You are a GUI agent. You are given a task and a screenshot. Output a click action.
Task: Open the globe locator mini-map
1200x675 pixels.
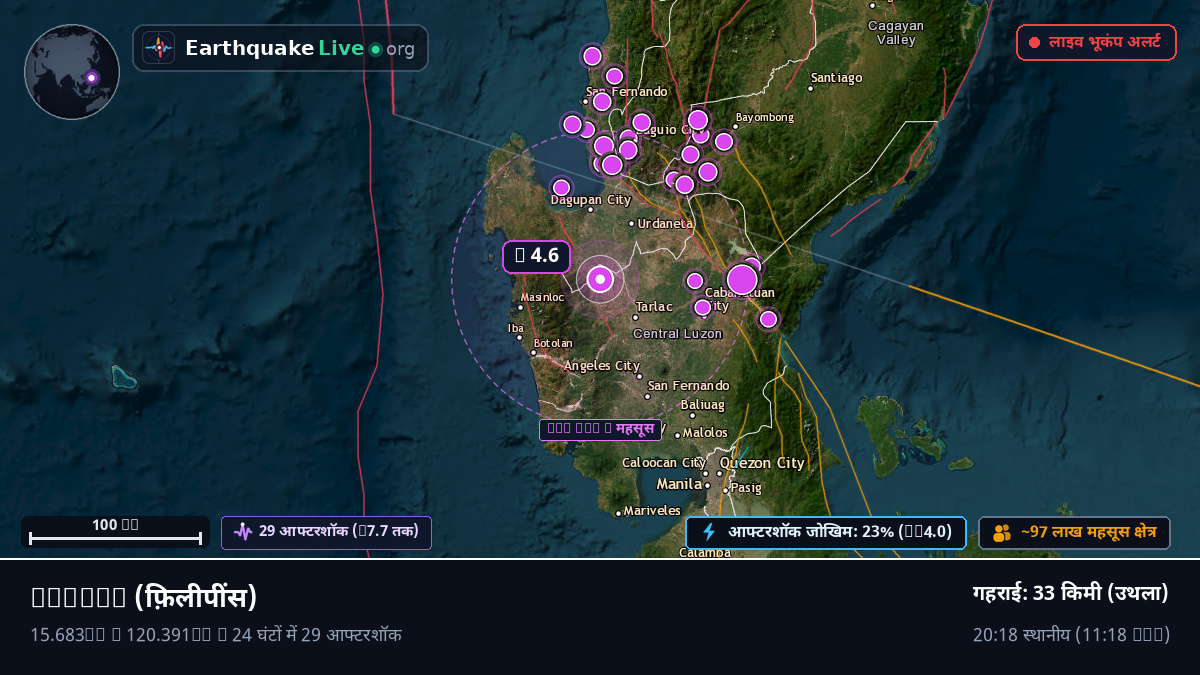pos(72,72)
